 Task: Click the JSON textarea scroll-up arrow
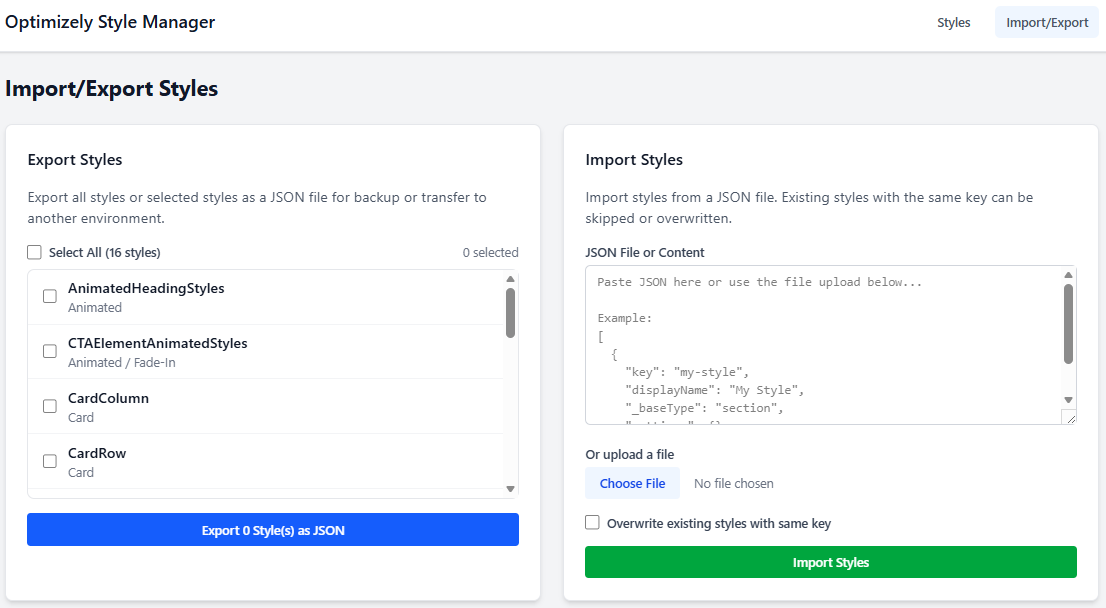[1068, 275]
